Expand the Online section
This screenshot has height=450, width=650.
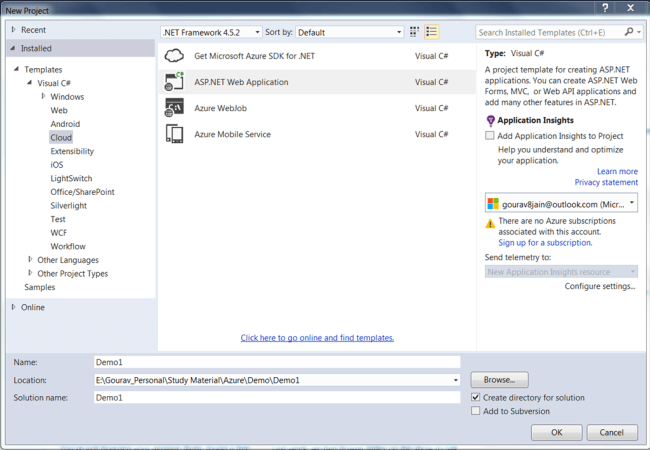tap(13, 307)
